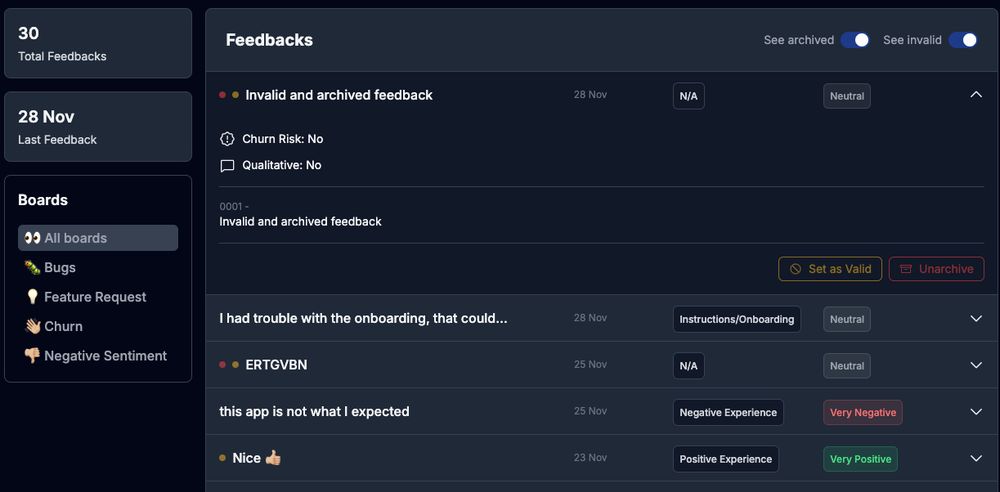Click the yellow dot beside Nice feedback
1000x492 pixels.
pos(223,458)
